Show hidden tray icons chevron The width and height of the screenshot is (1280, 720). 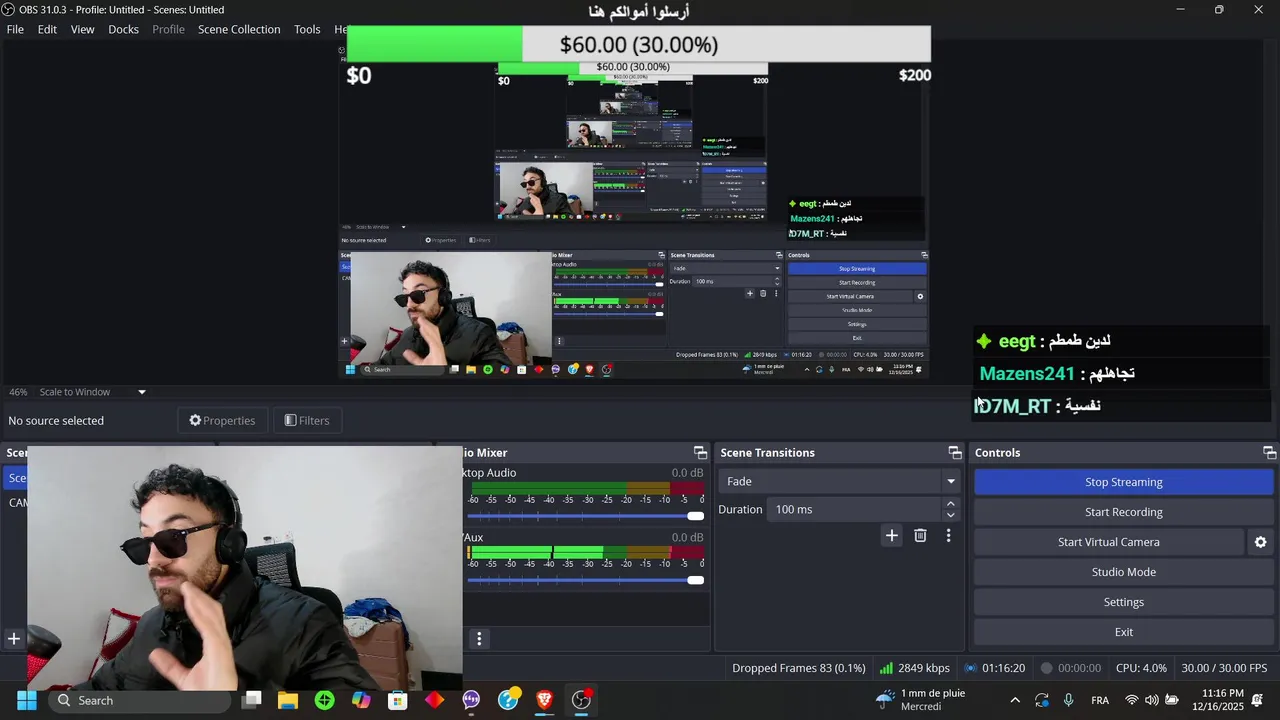click(1015, 700)
